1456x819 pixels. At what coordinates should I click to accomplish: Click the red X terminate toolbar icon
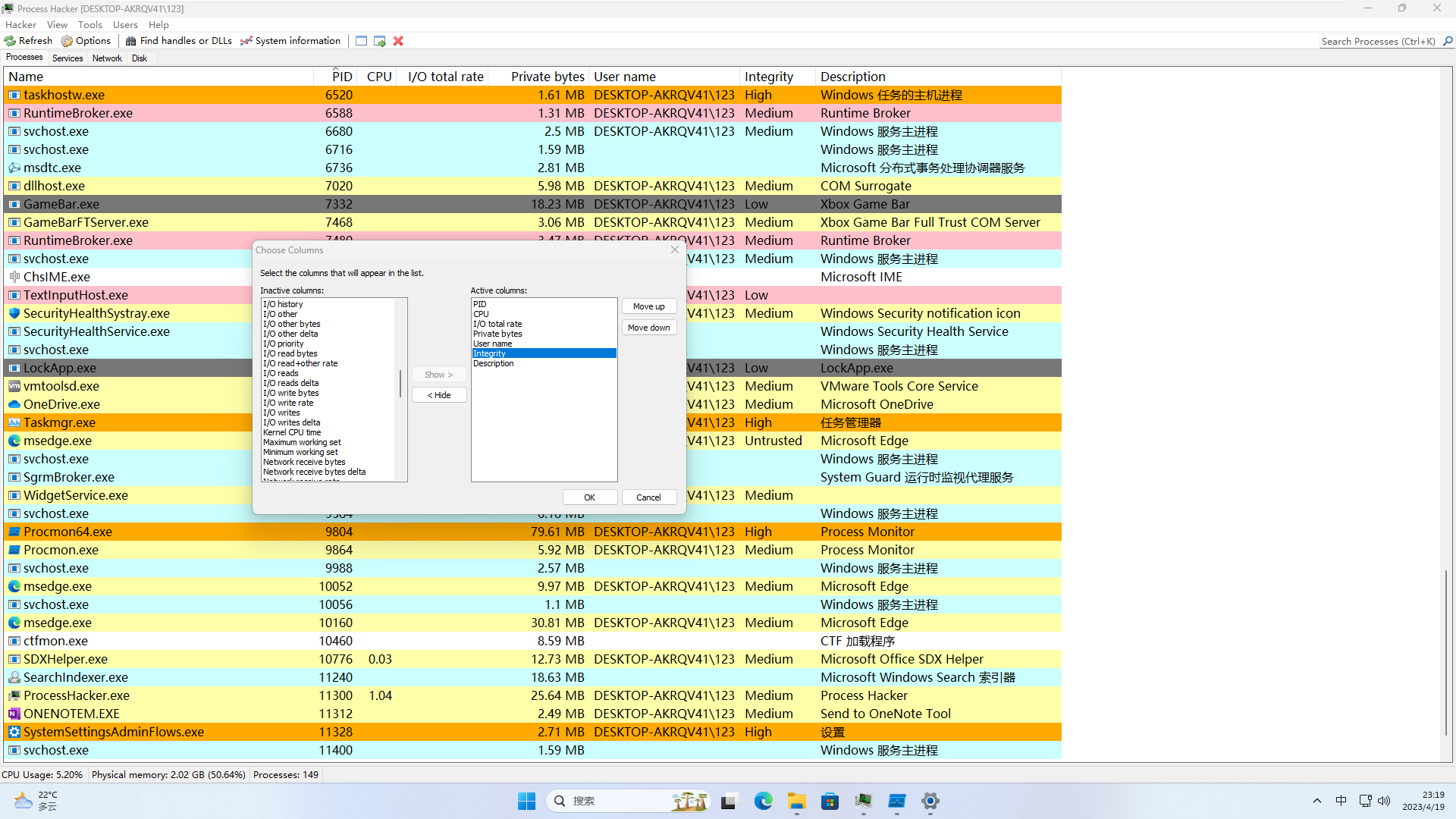click(398, 41)
